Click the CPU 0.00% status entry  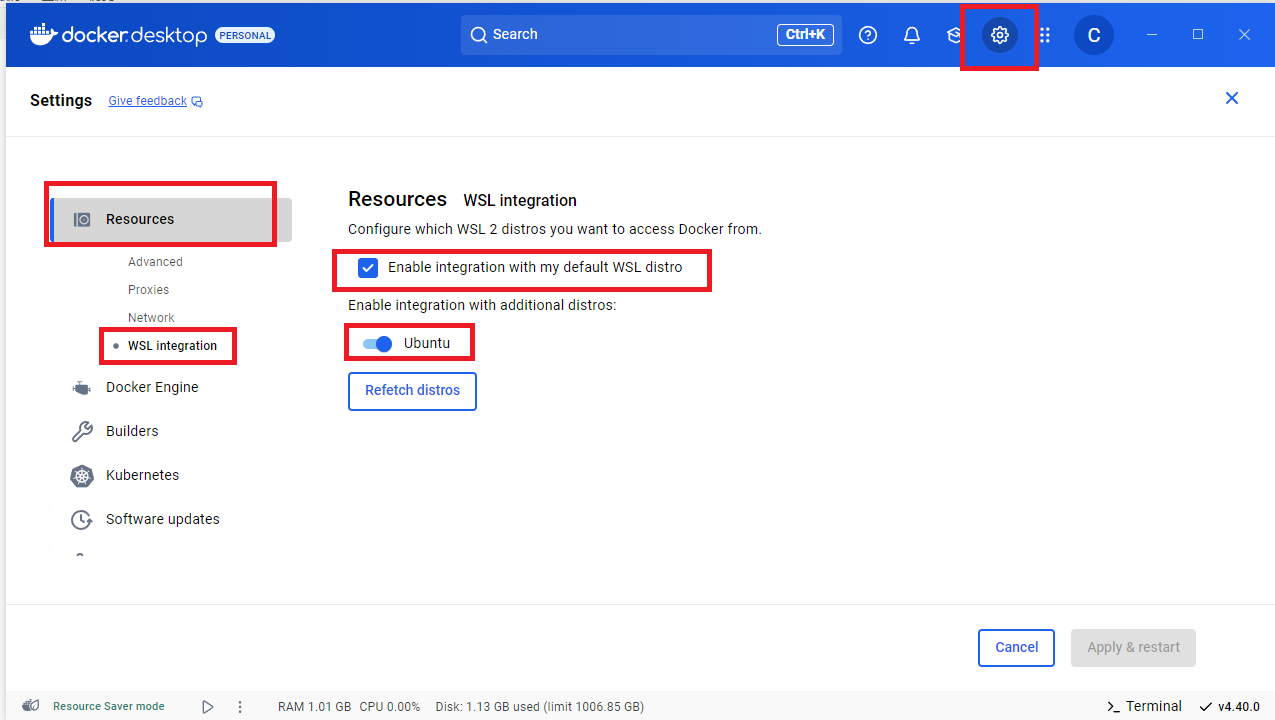pos(390,706)
